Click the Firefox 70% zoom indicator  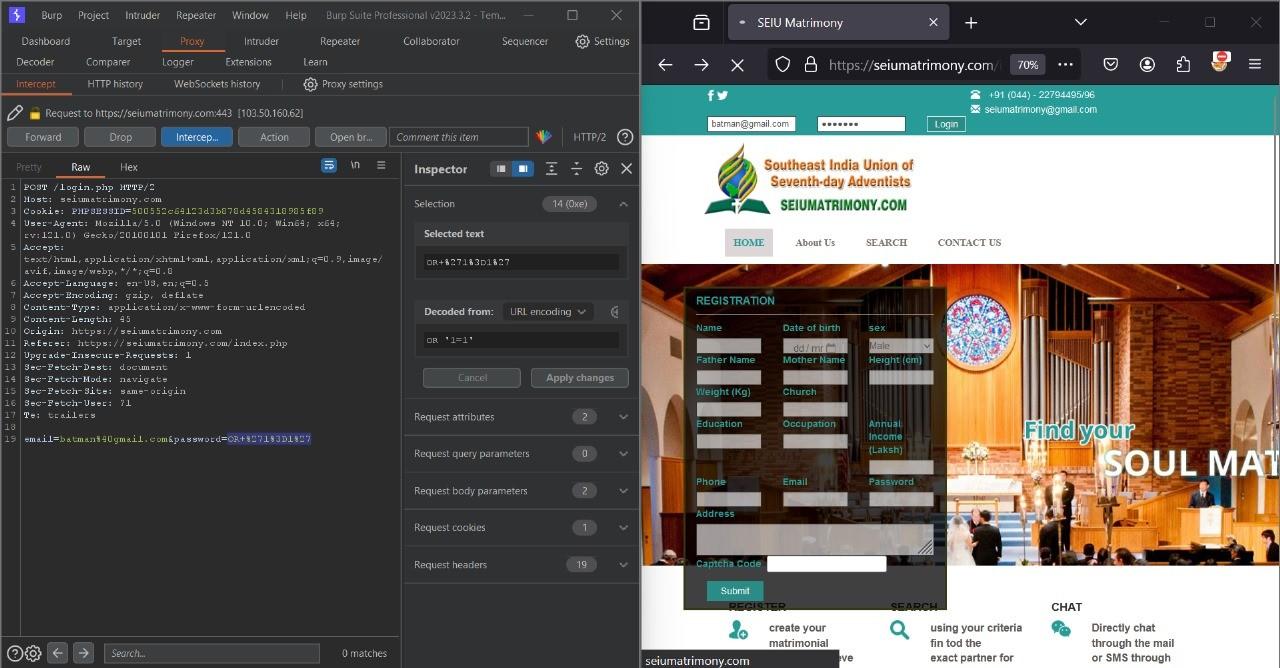1028,65
